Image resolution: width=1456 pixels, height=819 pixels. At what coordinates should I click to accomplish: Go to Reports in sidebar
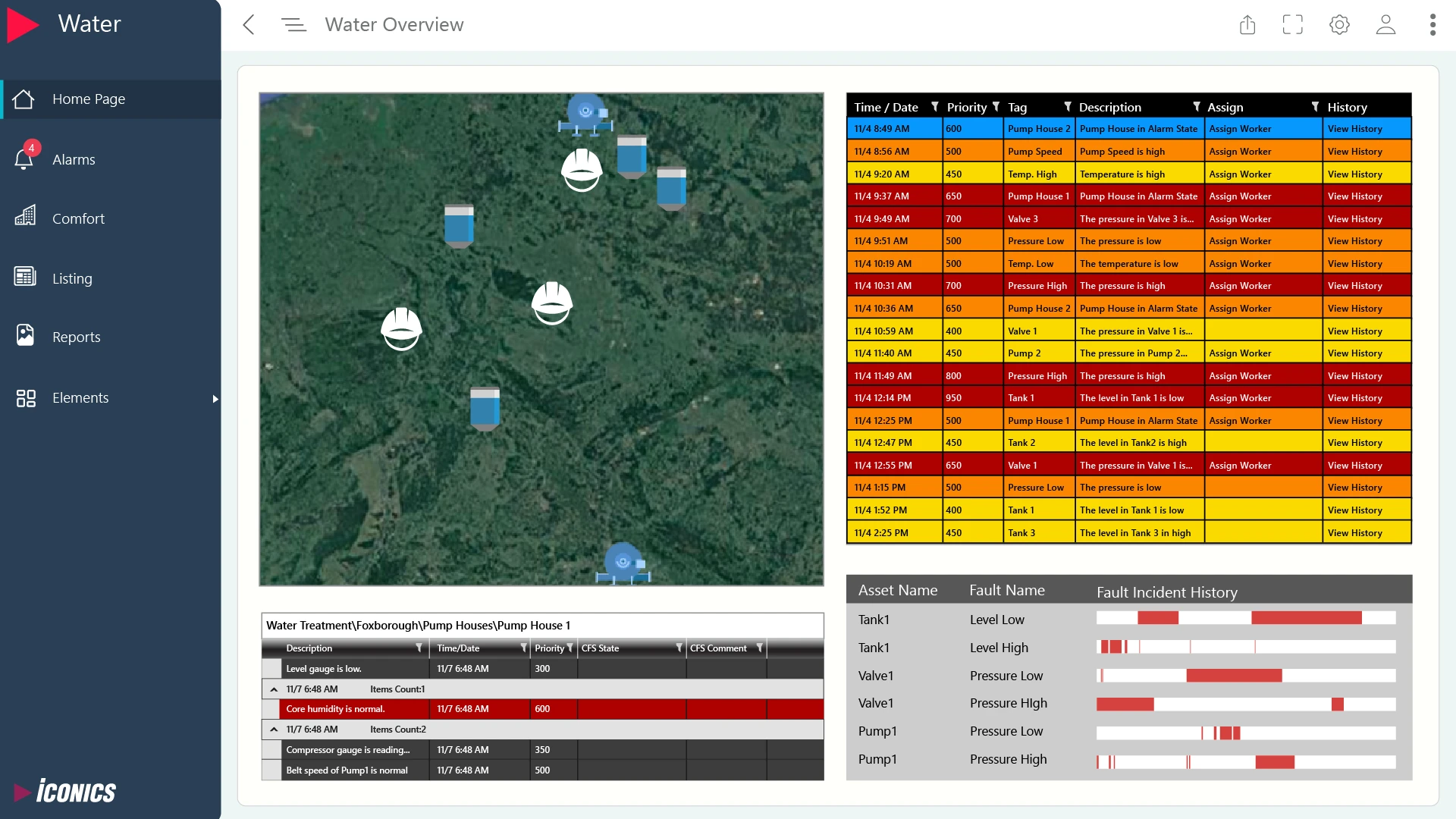(x=76, y=337)
